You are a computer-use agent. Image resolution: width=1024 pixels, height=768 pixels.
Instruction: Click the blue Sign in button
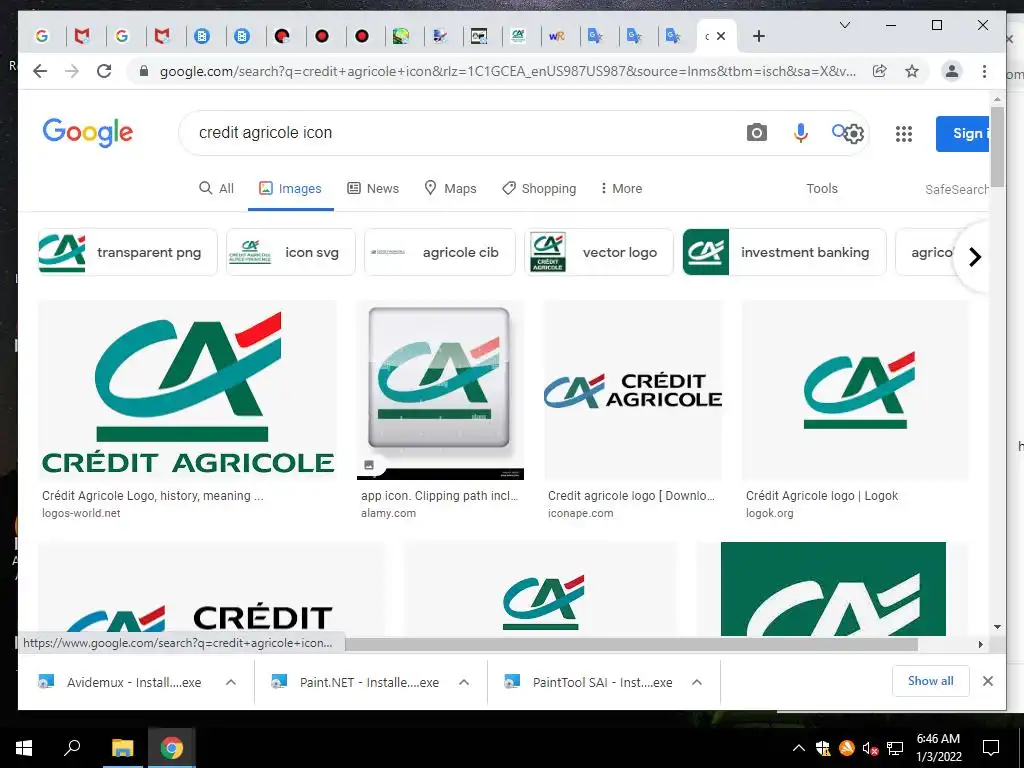coord(963,133)
